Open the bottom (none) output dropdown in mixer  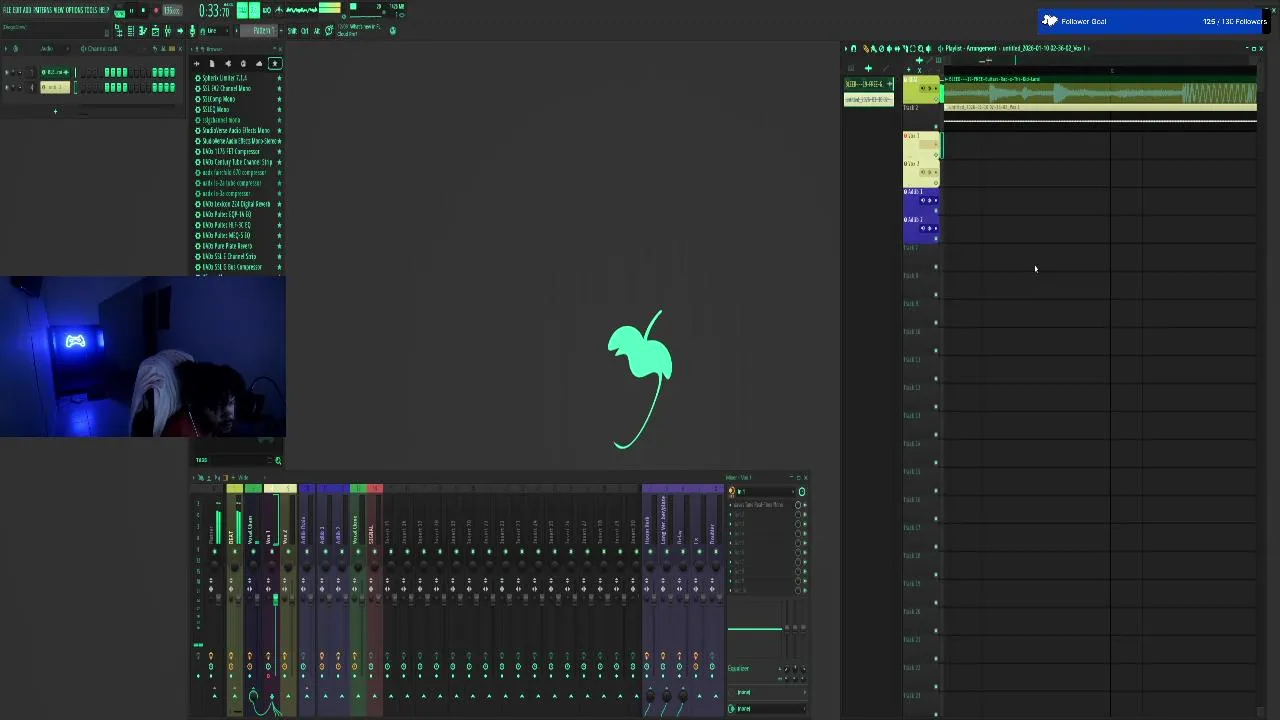tap(765, 709)
